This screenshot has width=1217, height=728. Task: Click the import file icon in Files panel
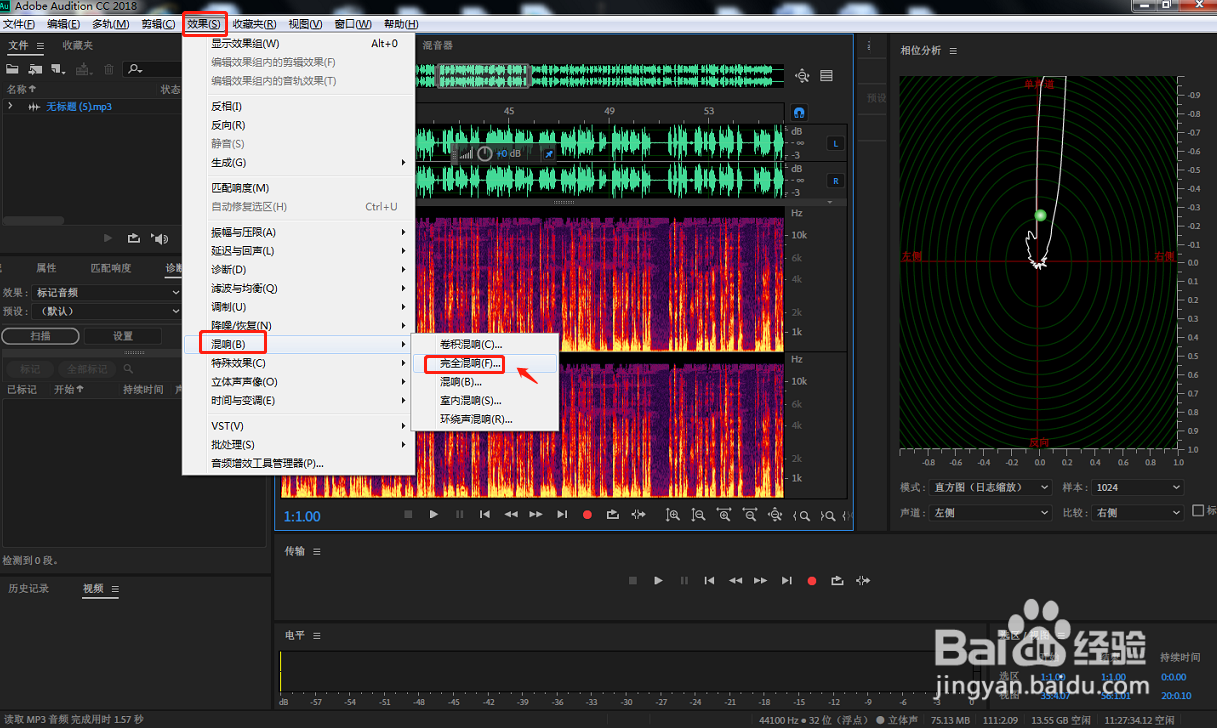(35, 69)
